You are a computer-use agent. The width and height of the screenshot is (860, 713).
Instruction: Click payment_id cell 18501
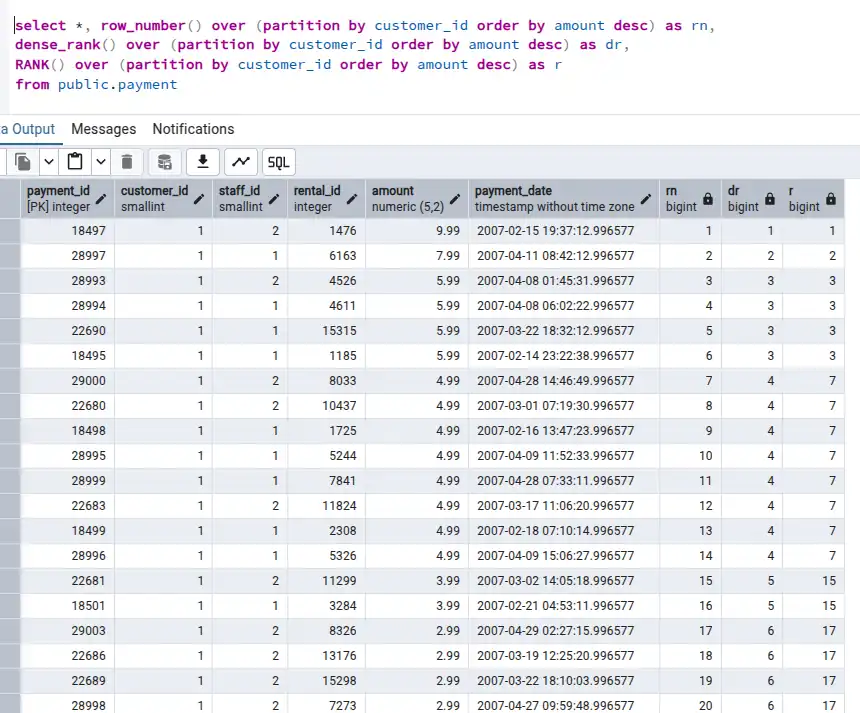coord(67,606)
